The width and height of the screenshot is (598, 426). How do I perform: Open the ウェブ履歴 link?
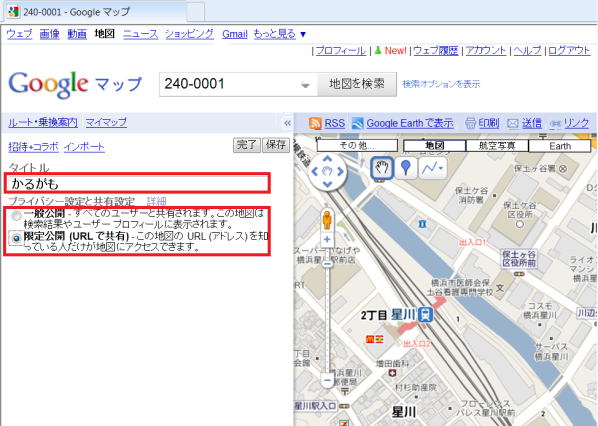436,50
